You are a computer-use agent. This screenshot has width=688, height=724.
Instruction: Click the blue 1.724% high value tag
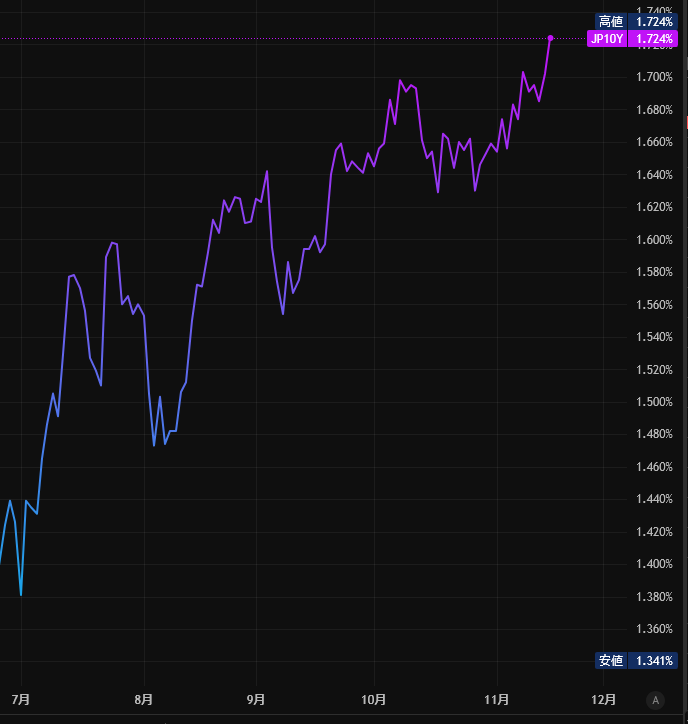654,21
